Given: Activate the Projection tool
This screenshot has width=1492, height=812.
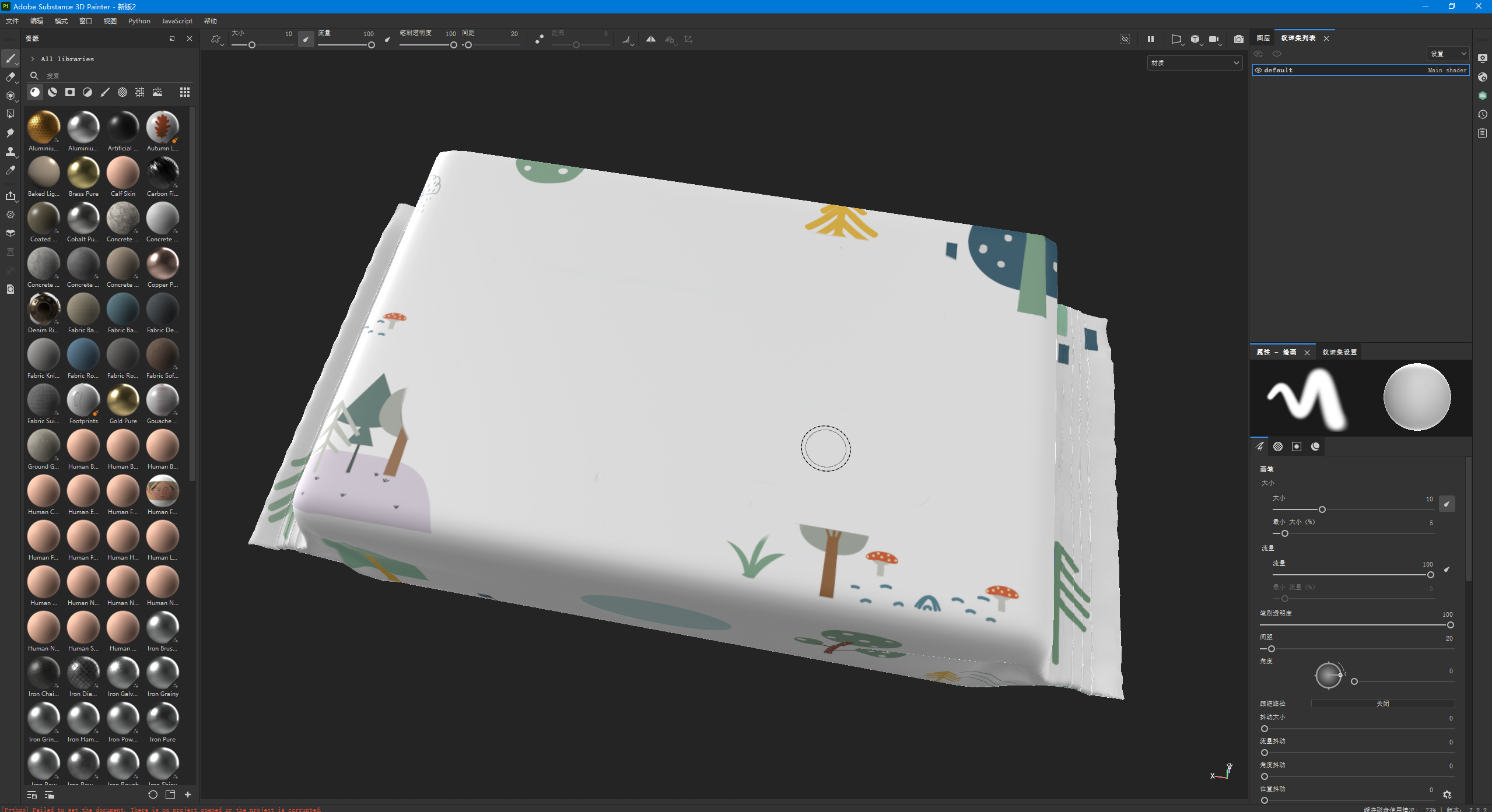Looking at the screenshot, I should pyautogui.click(x=10, y=96).
